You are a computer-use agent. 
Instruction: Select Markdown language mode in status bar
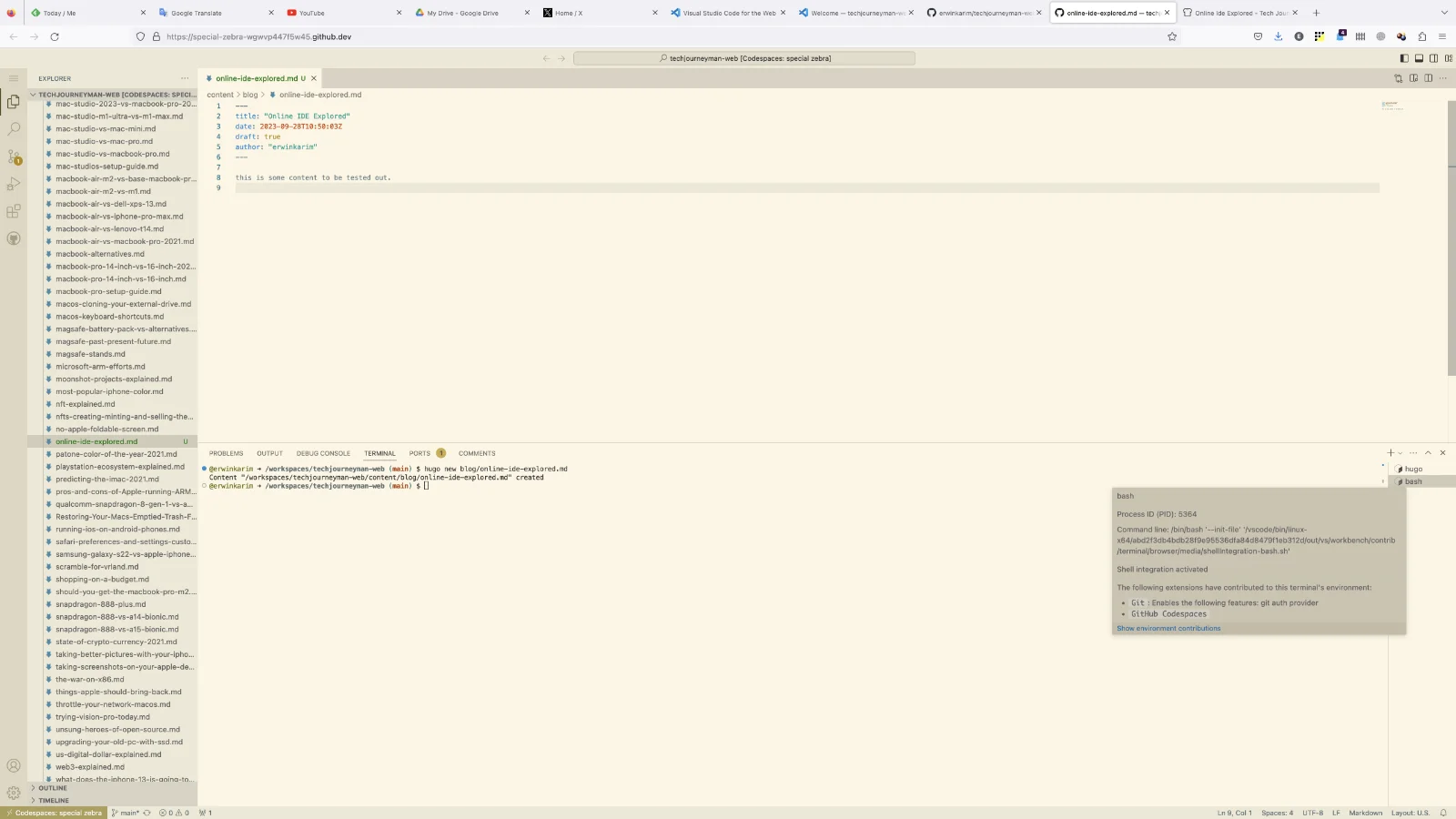(x=1365, y=813)
